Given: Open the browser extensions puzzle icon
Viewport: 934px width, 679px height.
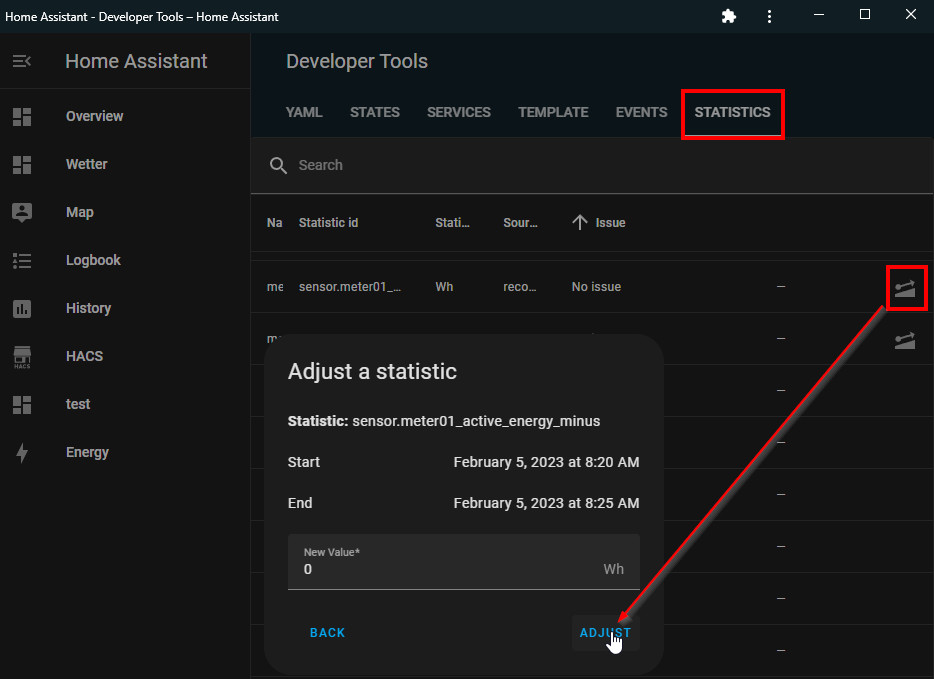Looking at the screenshot, I should coord(729,16).
